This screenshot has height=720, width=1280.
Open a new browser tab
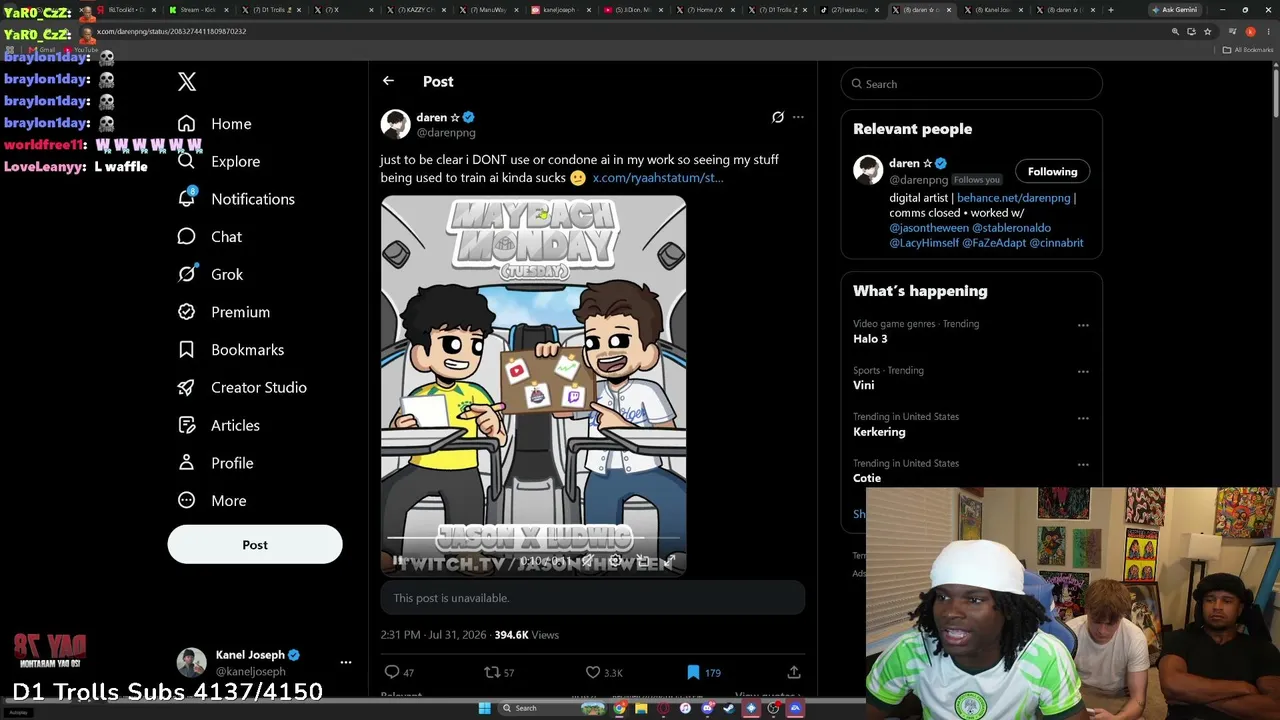pos(1110,10)
